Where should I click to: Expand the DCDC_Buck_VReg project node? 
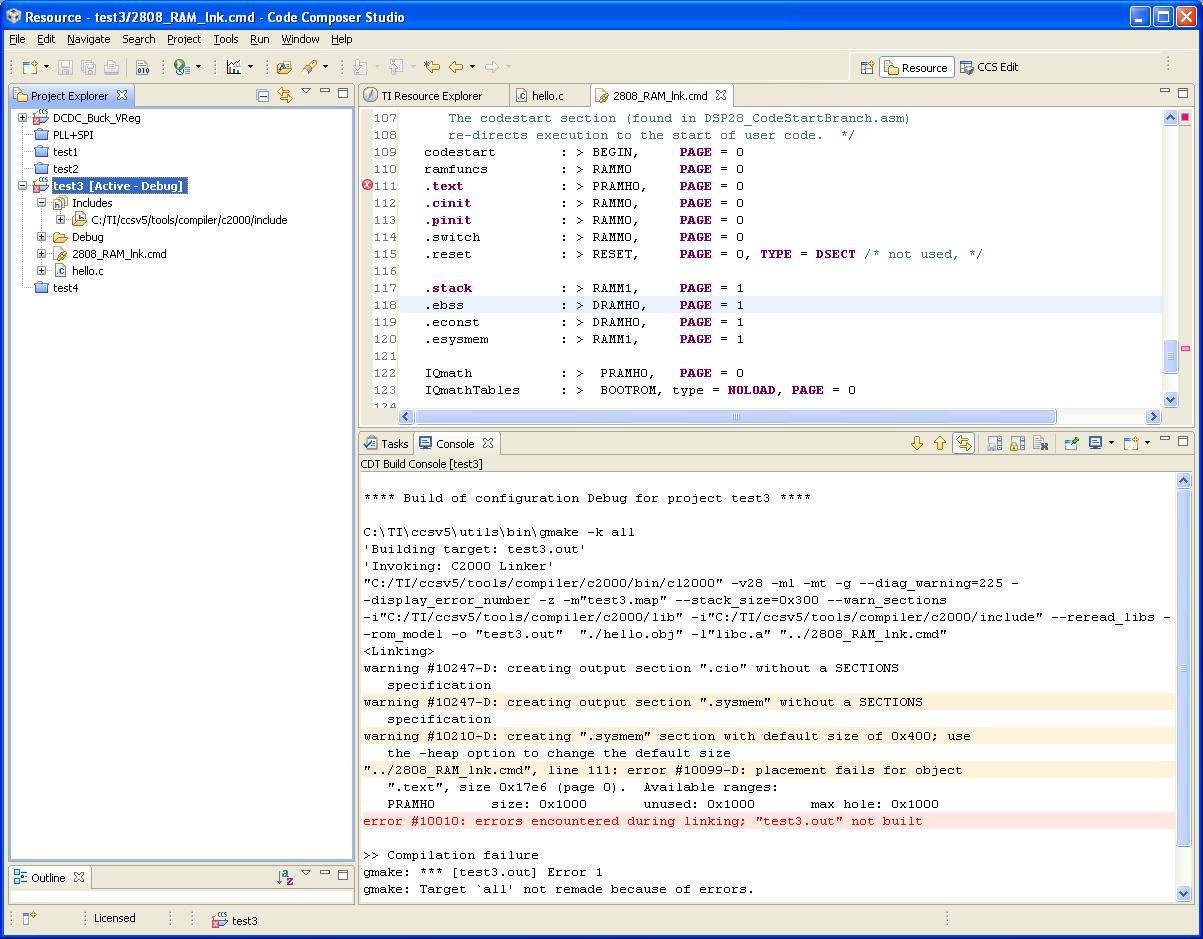coord(22,118)
